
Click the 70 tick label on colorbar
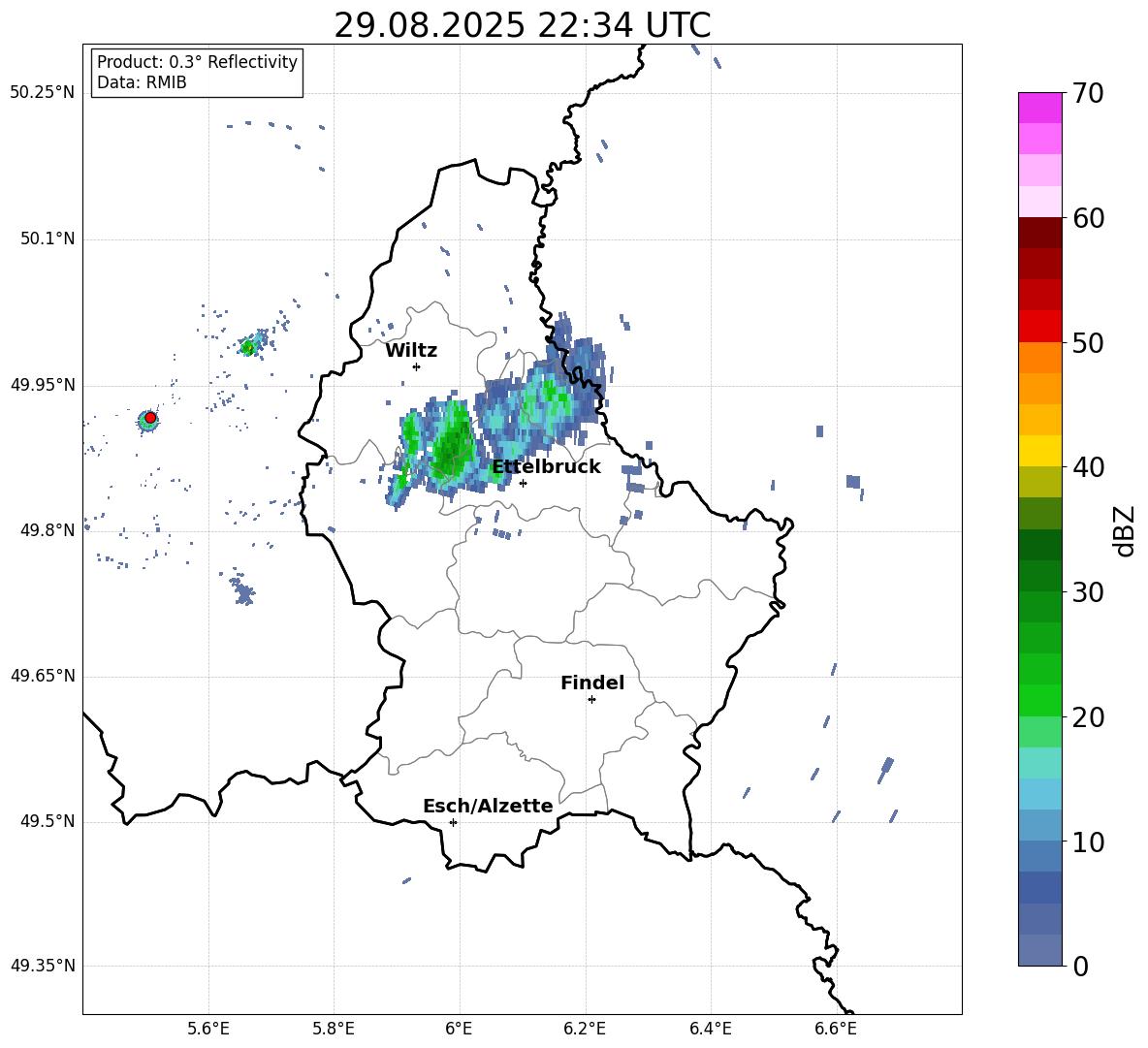(x=1087, y=94)
